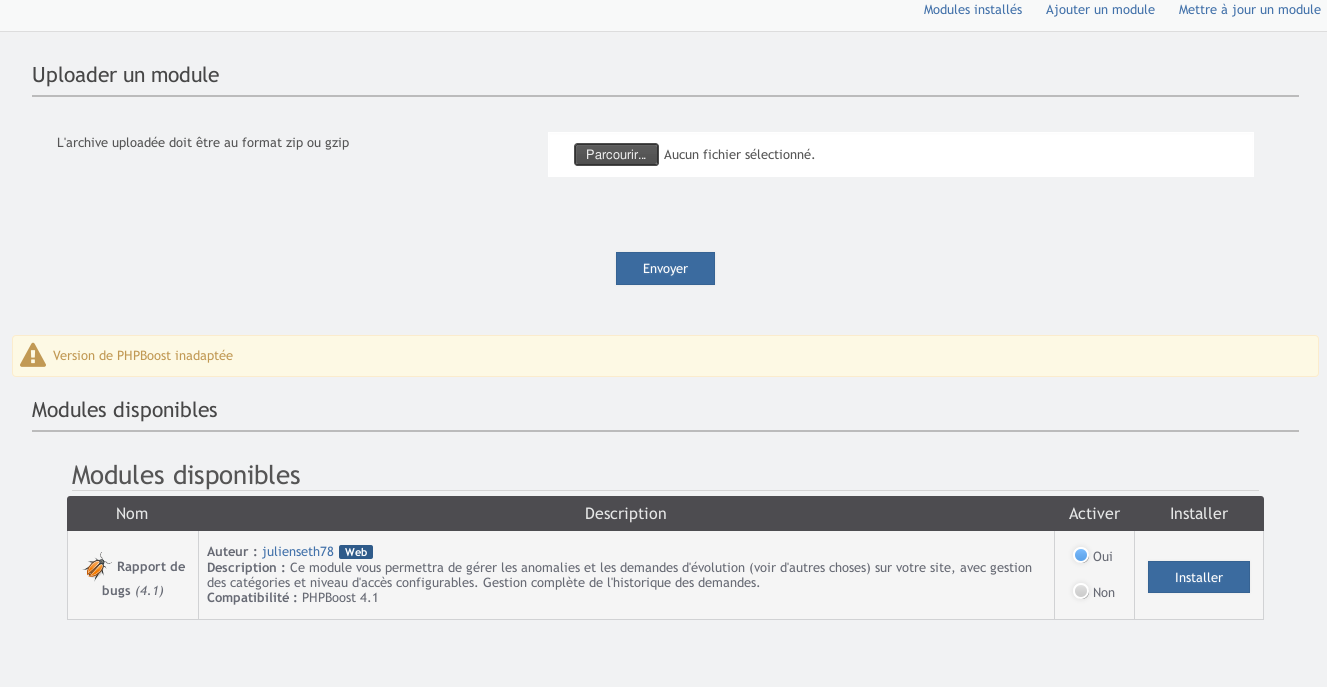Open author julienseth78's profile link
The image size is (1327, 687).
coord(298,552)
